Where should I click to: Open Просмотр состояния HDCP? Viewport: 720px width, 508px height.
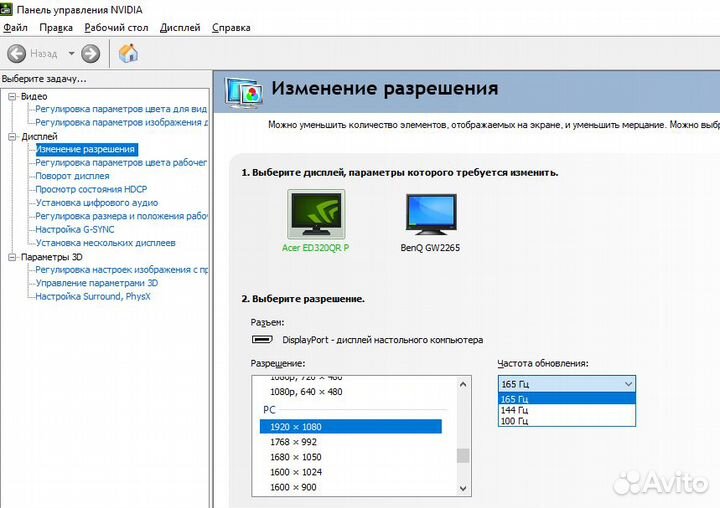click(x=91, y=189)
